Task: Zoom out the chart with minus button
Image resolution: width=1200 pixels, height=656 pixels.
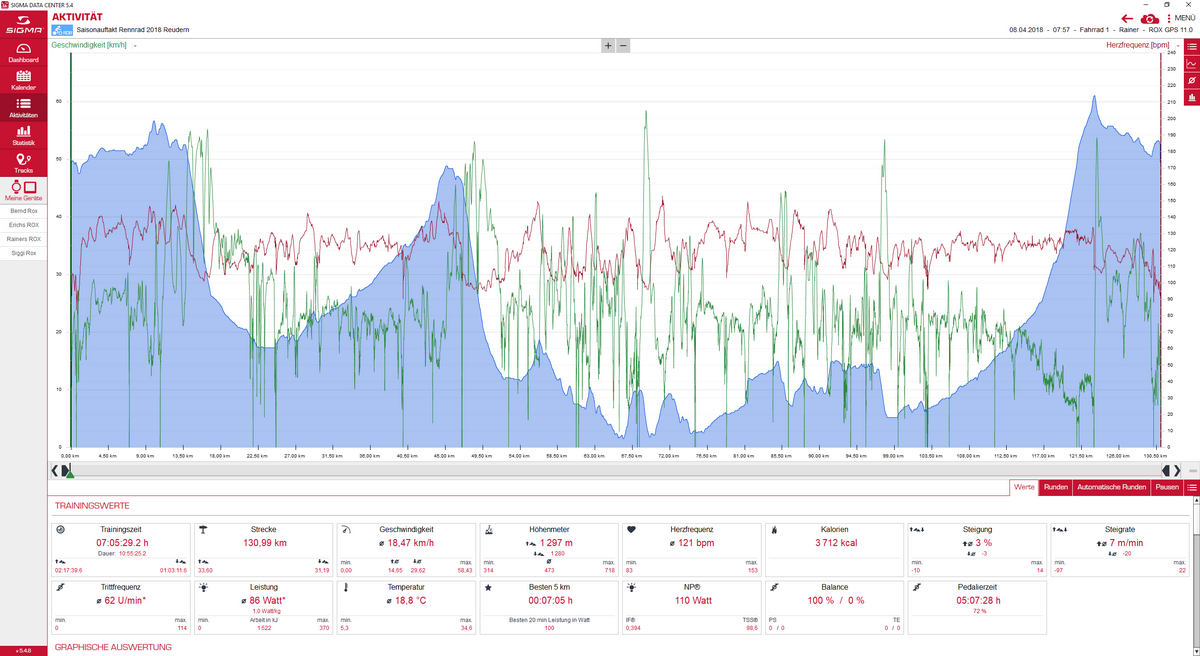Action: (x=623, y=46)
